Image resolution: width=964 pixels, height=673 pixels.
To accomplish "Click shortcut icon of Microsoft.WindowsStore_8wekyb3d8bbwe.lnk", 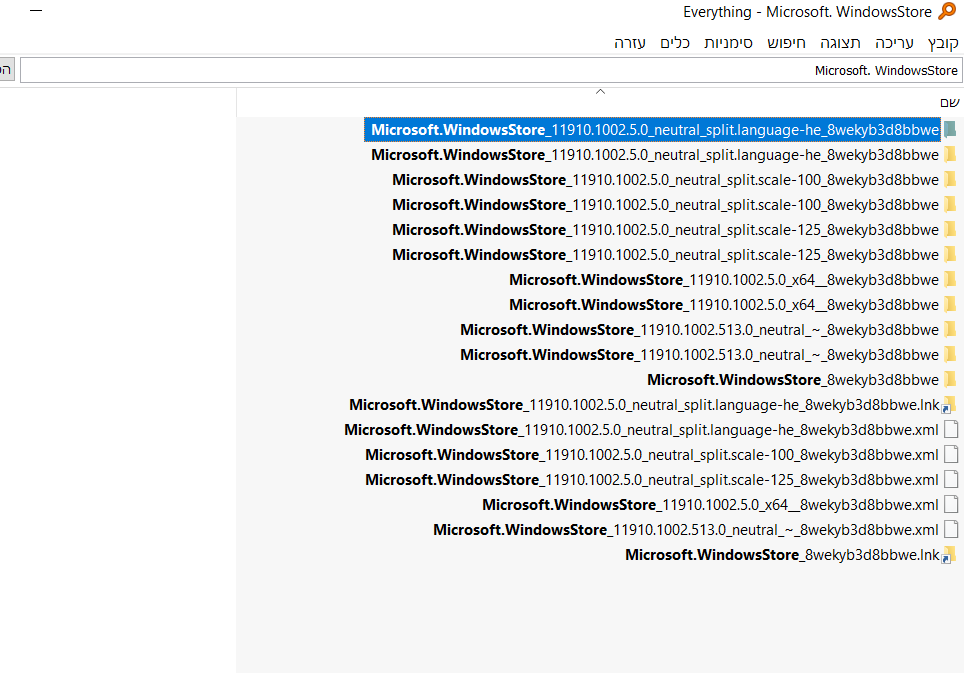I will 950,554.
